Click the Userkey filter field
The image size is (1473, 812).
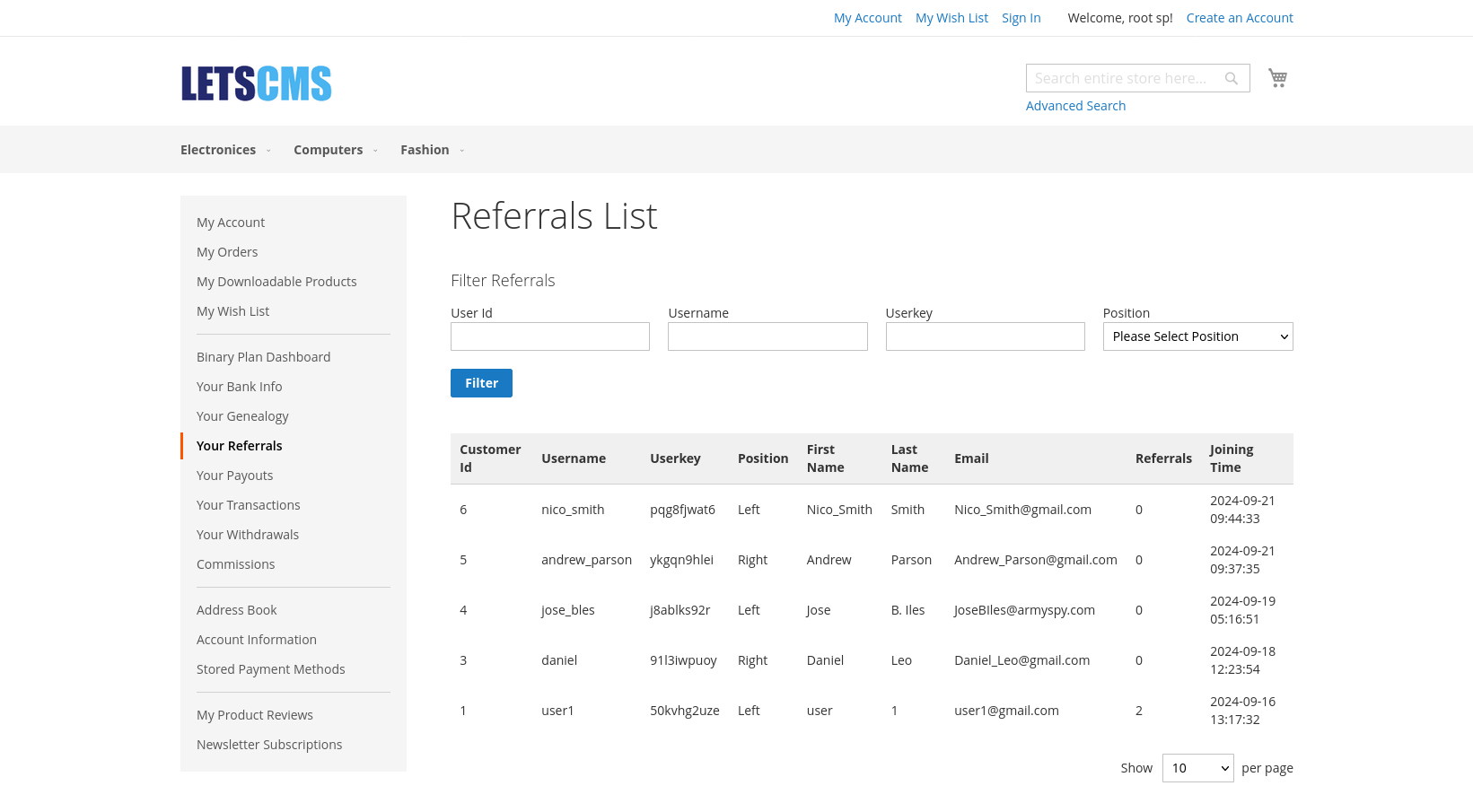[x=985, y=336]
